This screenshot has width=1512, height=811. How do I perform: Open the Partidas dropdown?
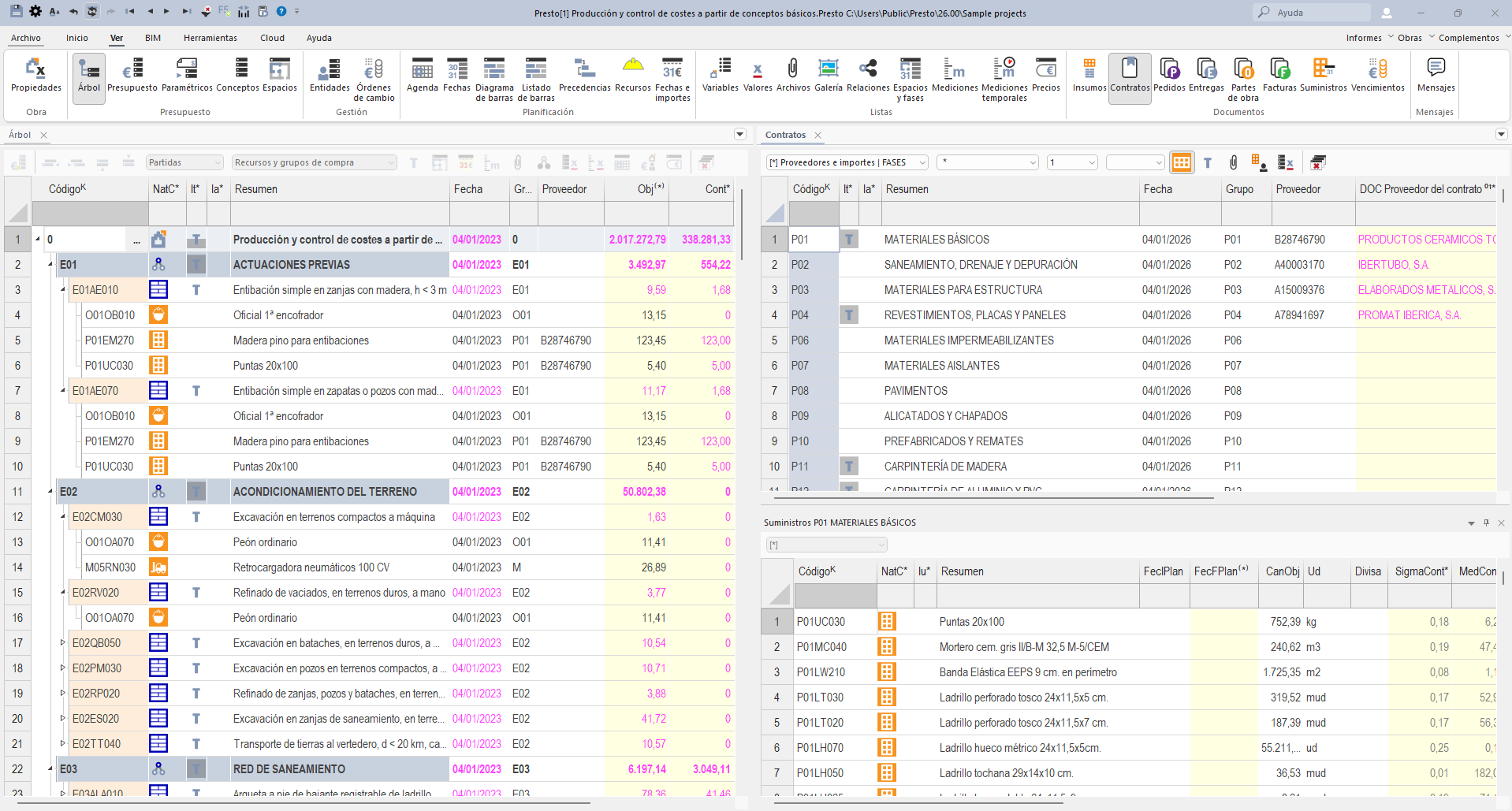(185, 162)
